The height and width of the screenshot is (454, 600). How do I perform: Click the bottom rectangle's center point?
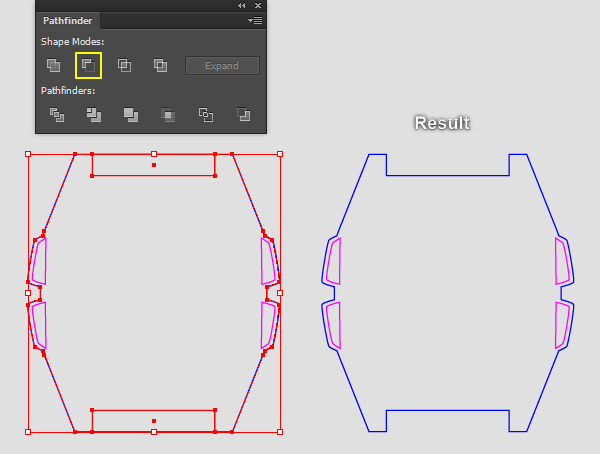pos(154,421)
